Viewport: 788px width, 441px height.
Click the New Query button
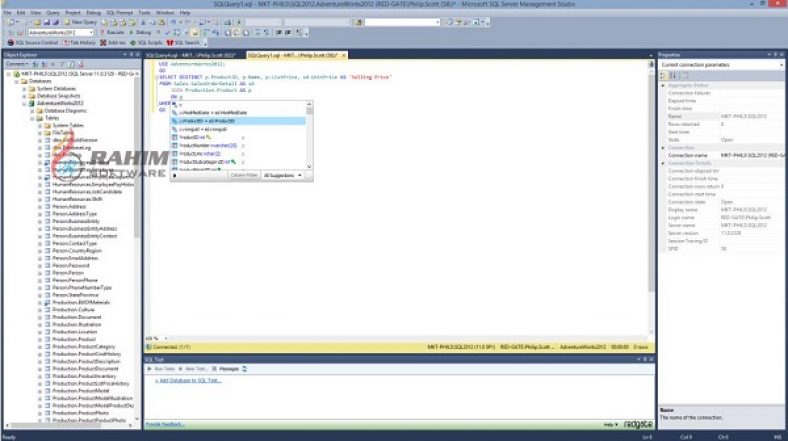pos(80,22)
